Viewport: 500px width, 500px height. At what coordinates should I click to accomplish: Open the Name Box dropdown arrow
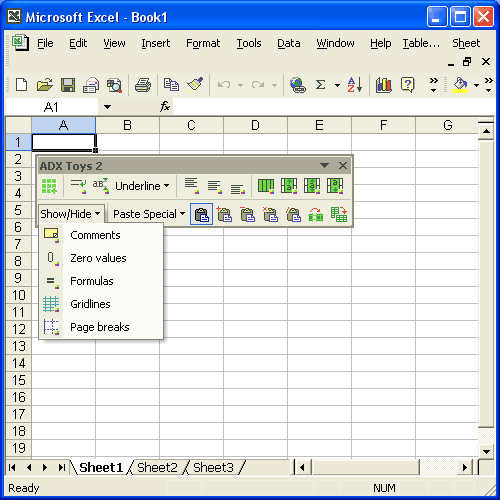[x=107, y=107]
